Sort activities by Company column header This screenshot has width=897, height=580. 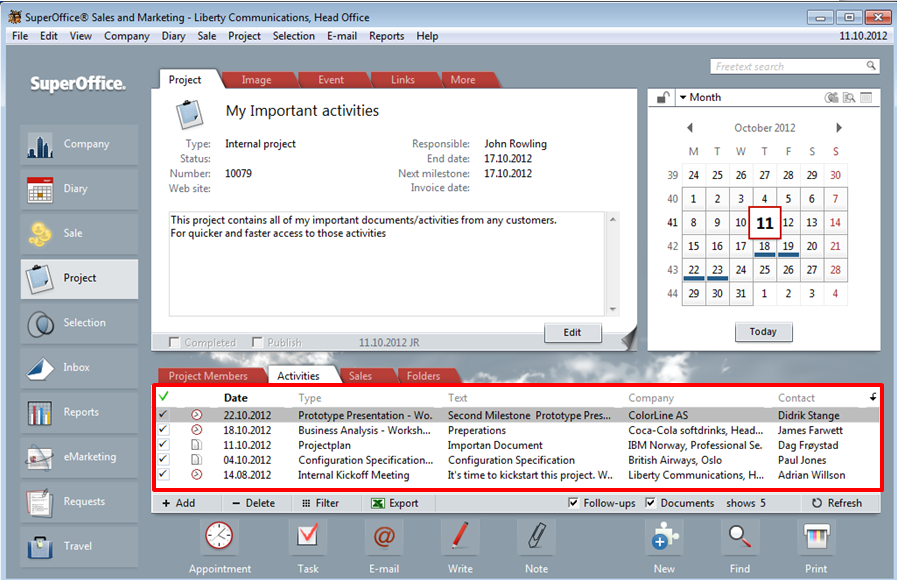pos(651,398)
